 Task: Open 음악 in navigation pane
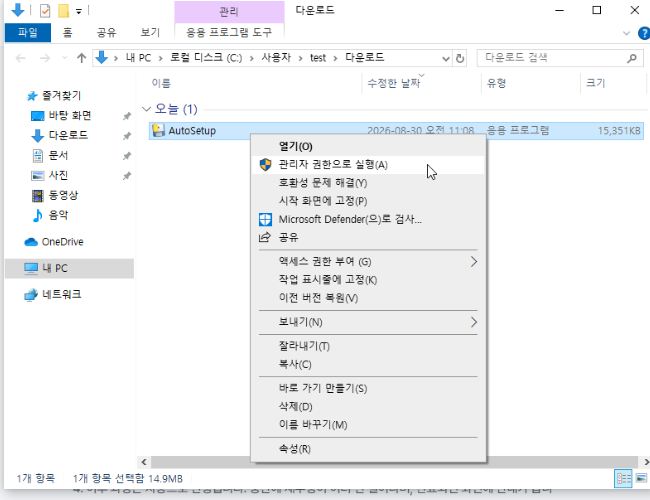pyautogui.click(x=58, y=215)
